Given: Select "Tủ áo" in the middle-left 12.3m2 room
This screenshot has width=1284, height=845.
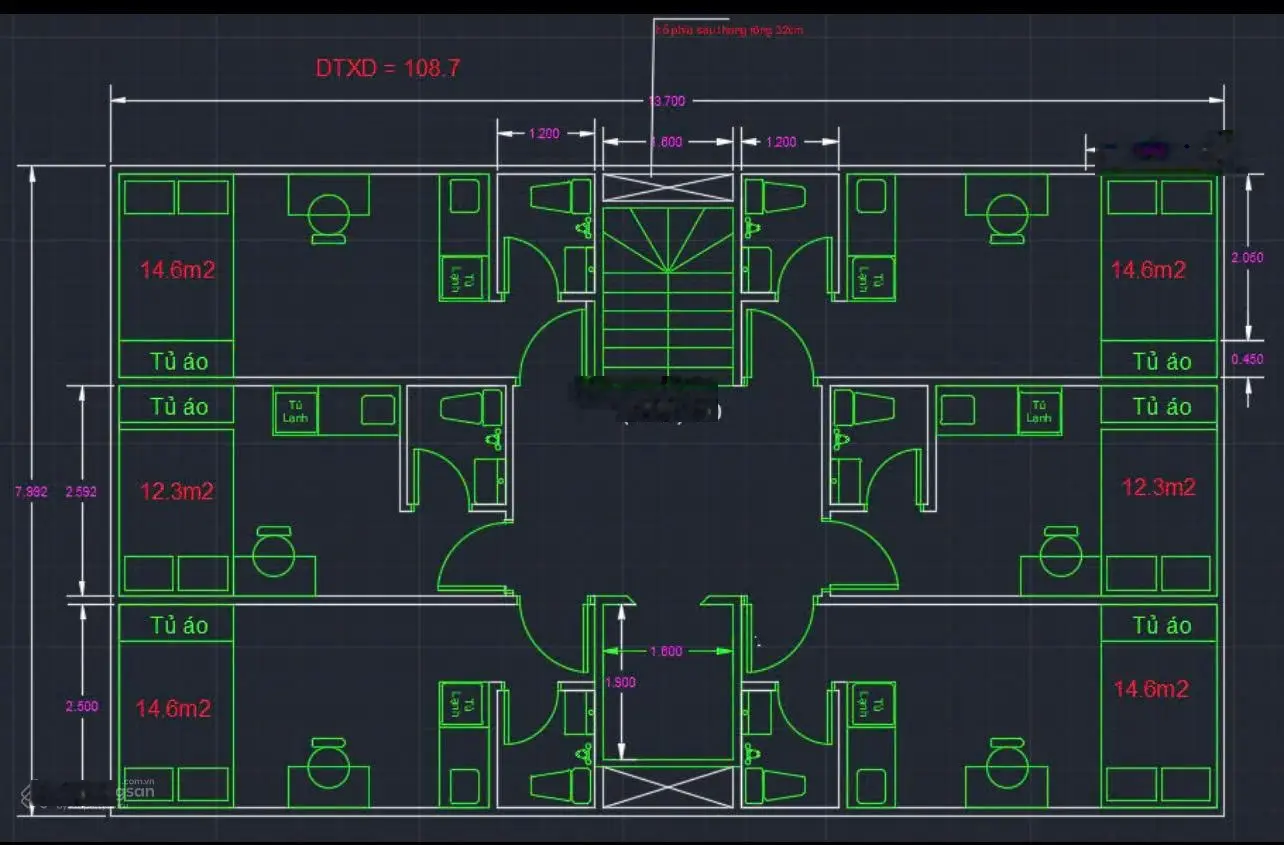Looking at the screenshot, I should click(x=180, y=406).
